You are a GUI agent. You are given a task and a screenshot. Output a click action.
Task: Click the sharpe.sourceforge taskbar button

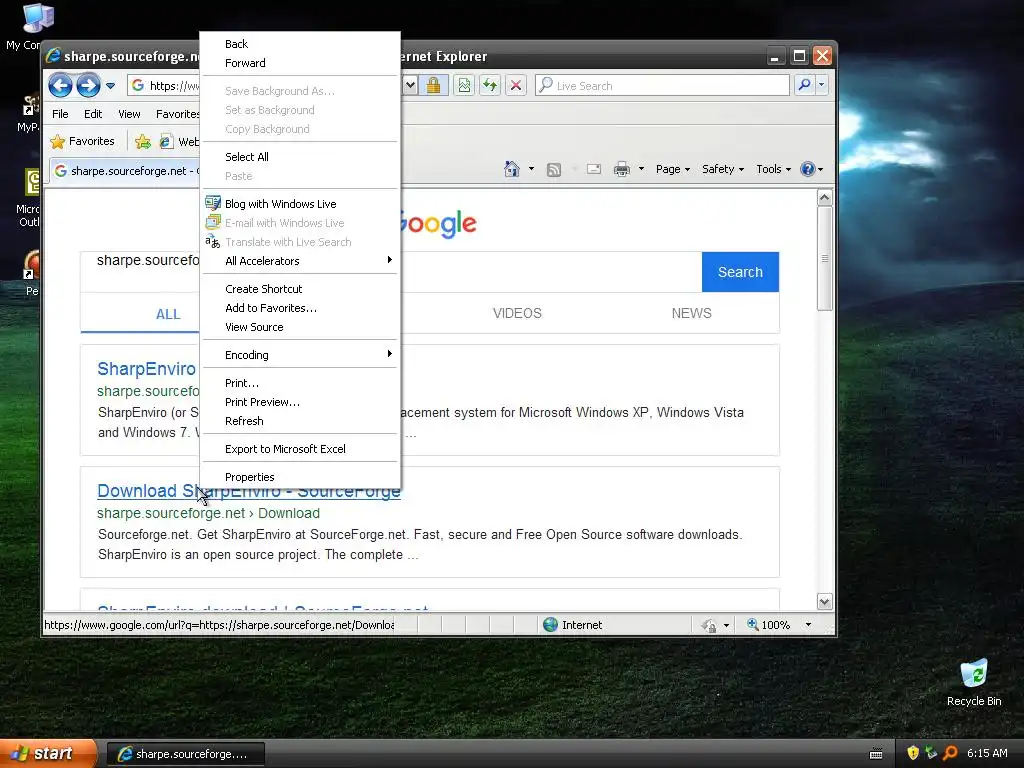coord(185,754)
